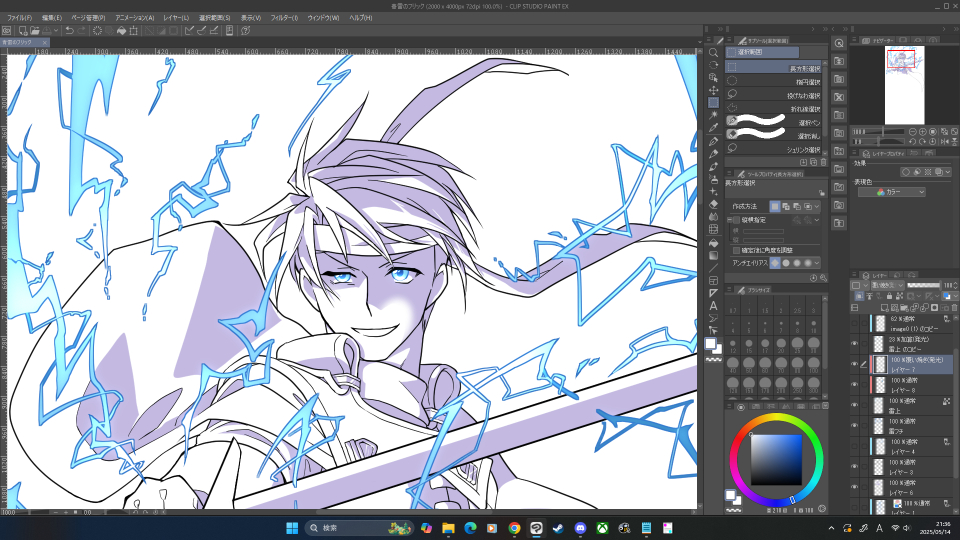Pick the text tool
The width and height of the screenshot is (960, 540).
[713, 305]
